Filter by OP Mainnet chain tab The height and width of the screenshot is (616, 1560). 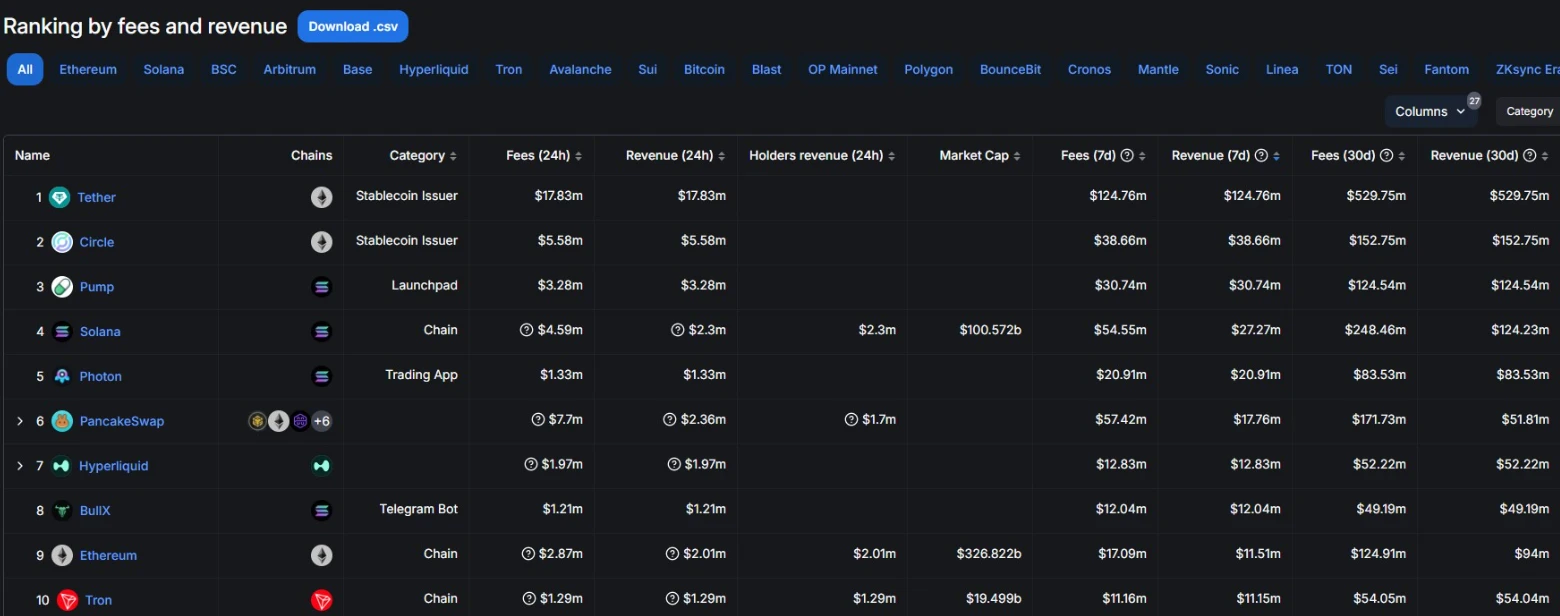click(843, 69)
